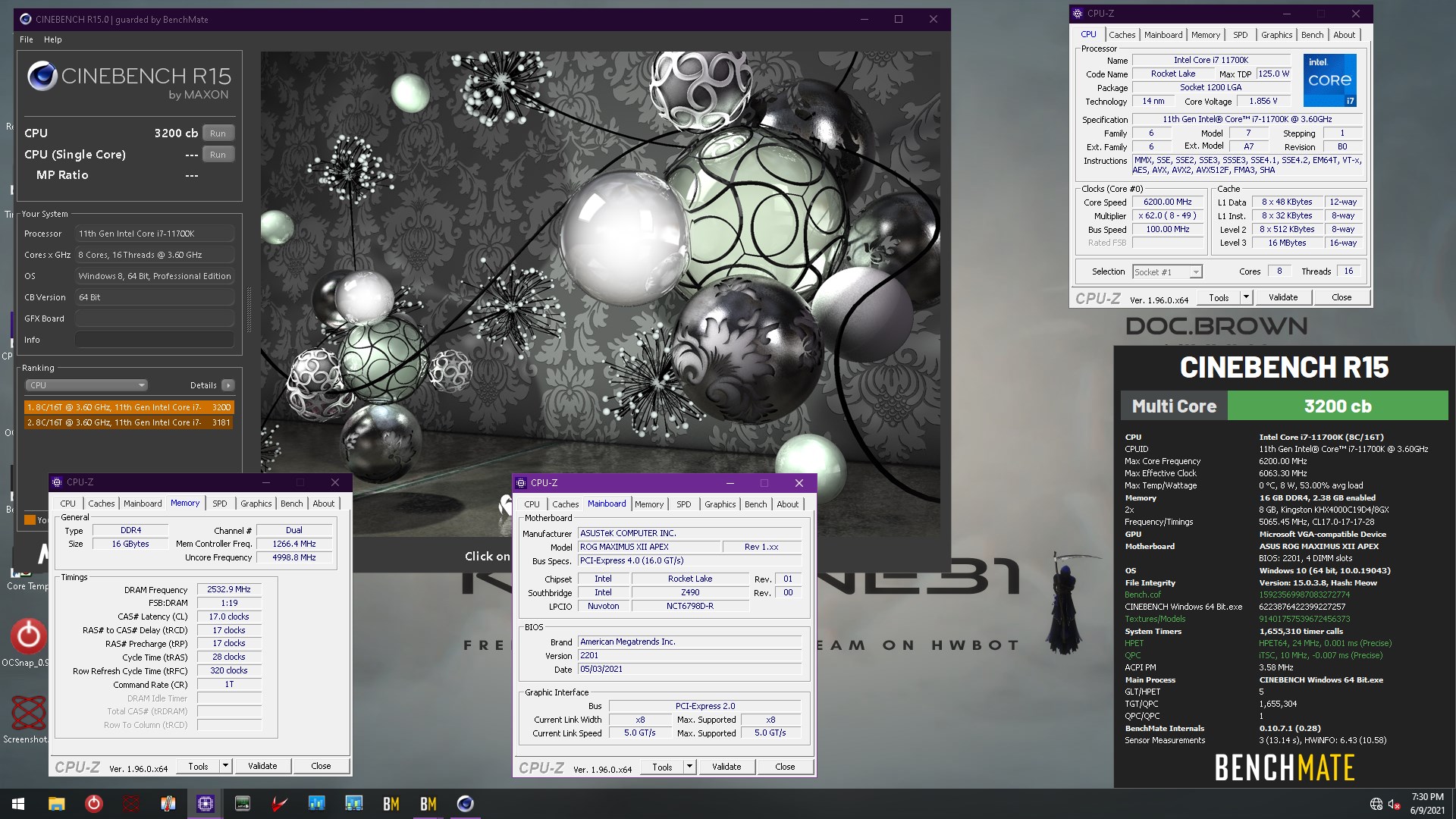Open About tab in Mainboard CPU-Z window
Screen dimensions: 1456x819
(787, 504)
